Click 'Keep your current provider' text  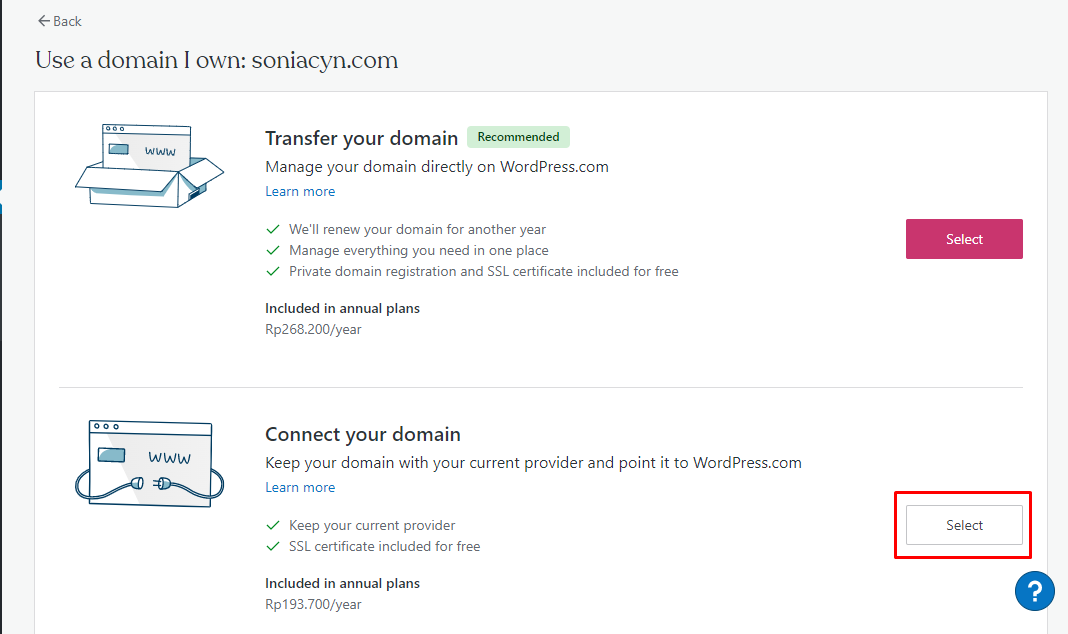point(372,526)
